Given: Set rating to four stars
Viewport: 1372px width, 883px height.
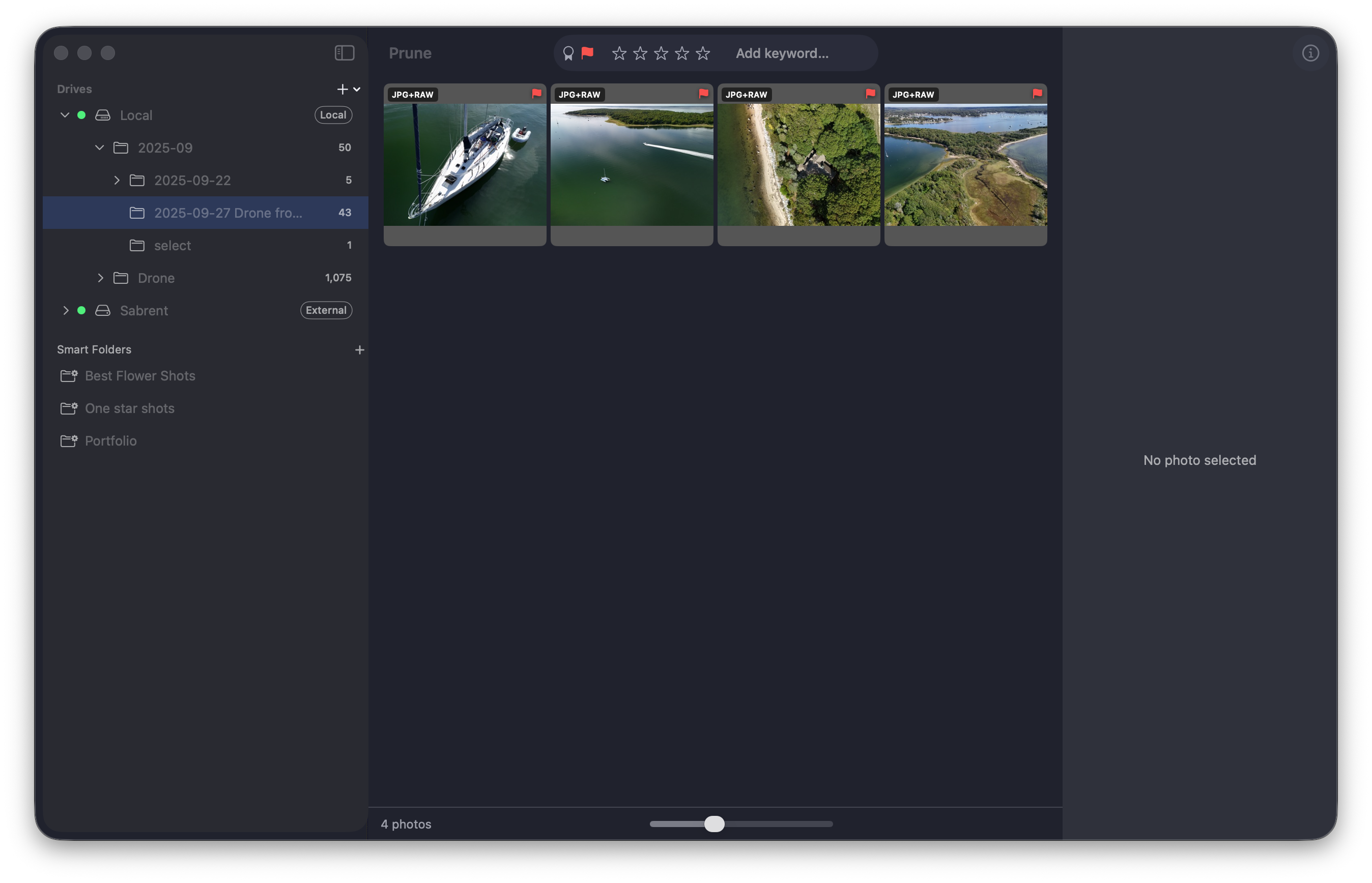Looking at the screenshot, I should pos(681,53).
